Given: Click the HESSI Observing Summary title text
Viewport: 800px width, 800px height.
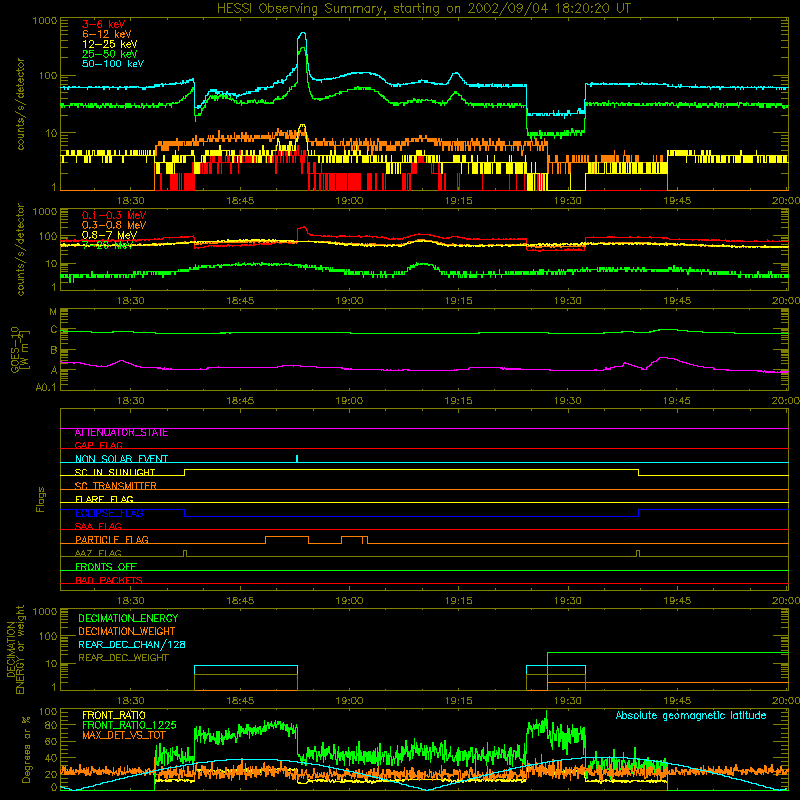Looking at the screenshot, I should point(424,9).
